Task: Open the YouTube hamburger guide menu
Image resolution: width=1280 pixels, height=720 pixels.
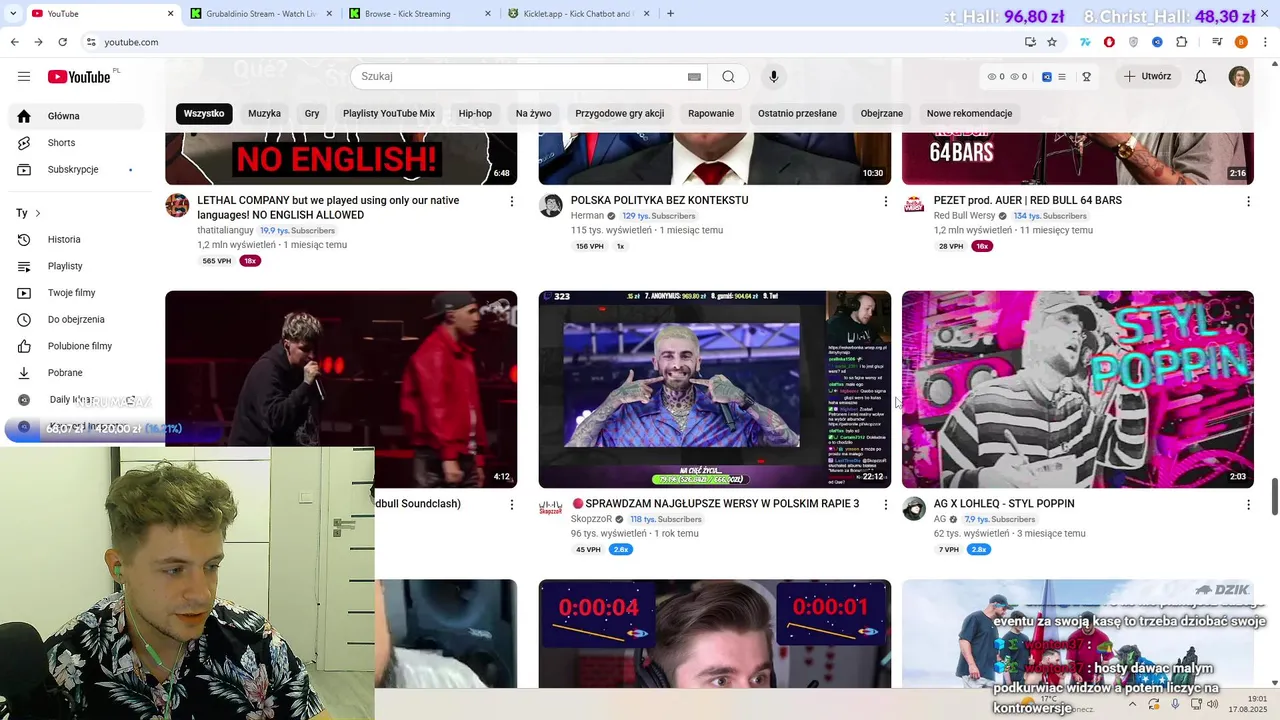Action: pyautogui.click(x=24, y=77)
